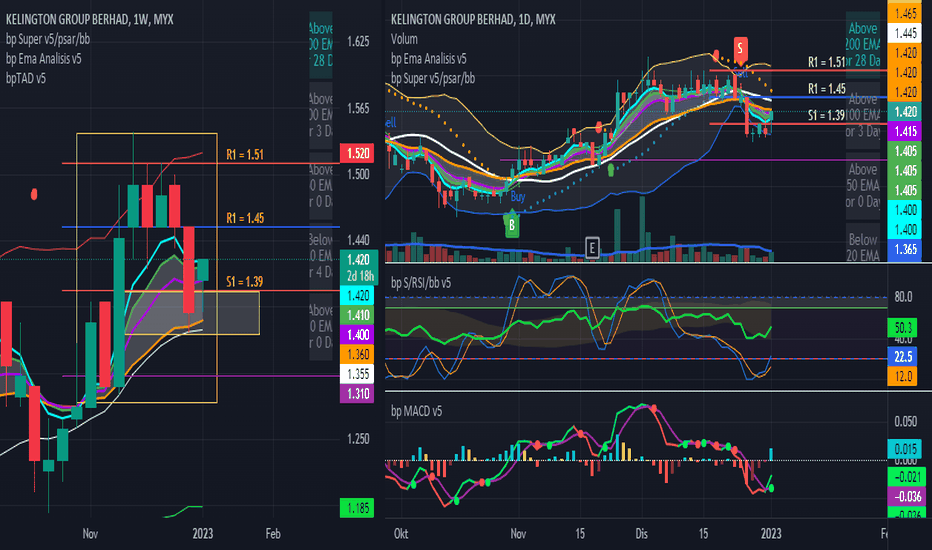Click the 'Above 50 EMA' table cell on daily chart
Viewport: 932px width, 550px height.
pos(863,186)
